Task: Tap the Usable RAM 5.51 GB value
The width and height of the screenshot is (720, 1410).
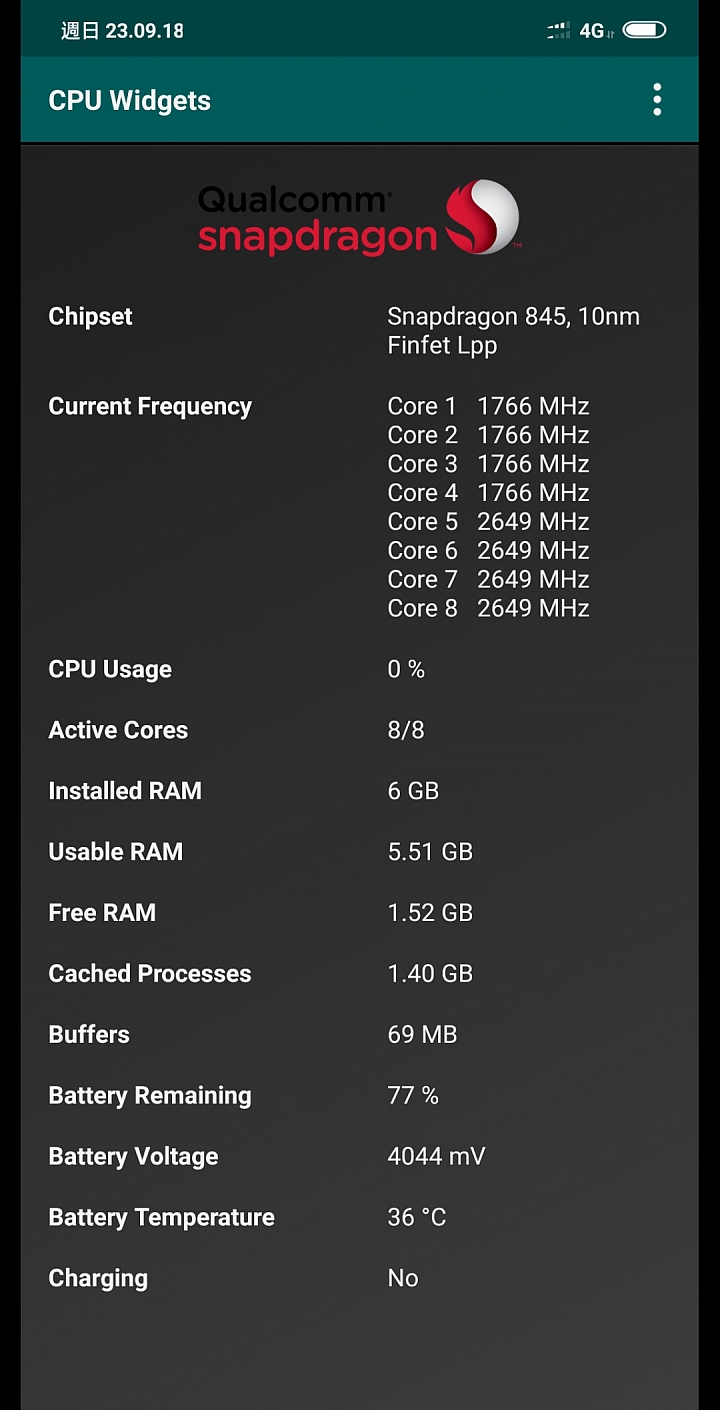Action: pos(430,852)
